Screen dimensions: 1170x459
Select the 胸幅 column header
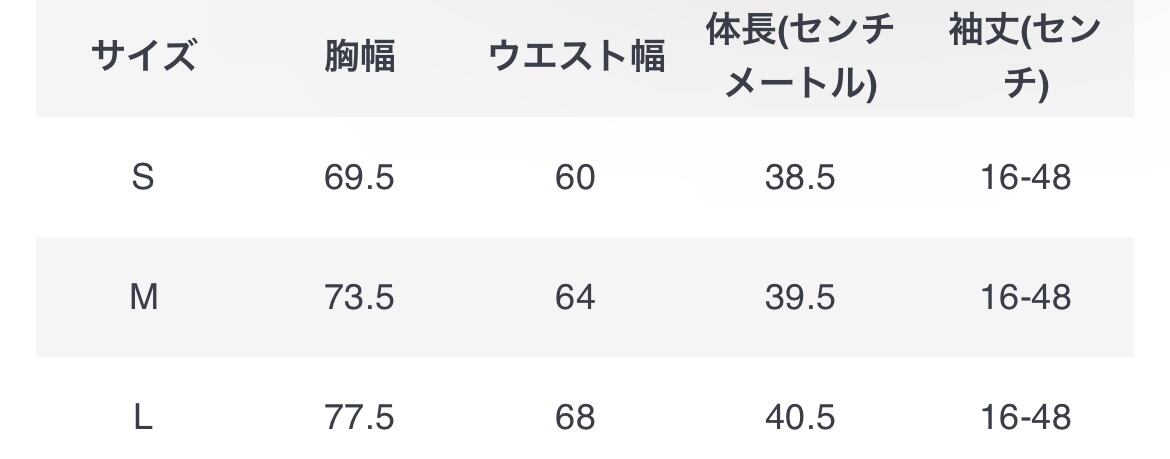point(359,57)
